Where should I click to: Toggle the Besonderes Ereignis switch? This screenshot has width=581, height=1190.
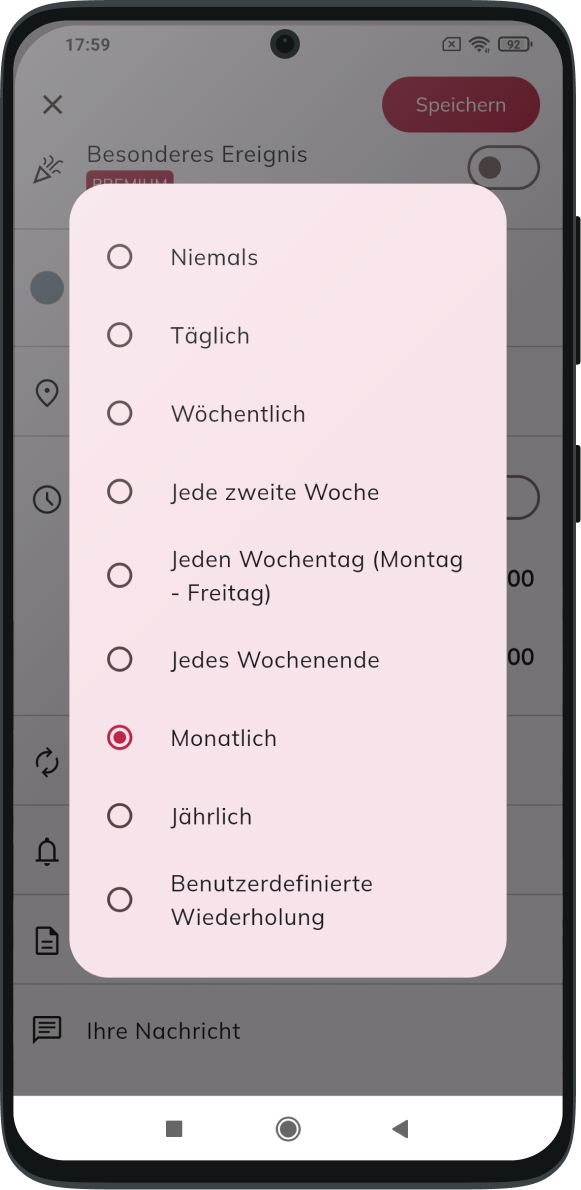503,167
